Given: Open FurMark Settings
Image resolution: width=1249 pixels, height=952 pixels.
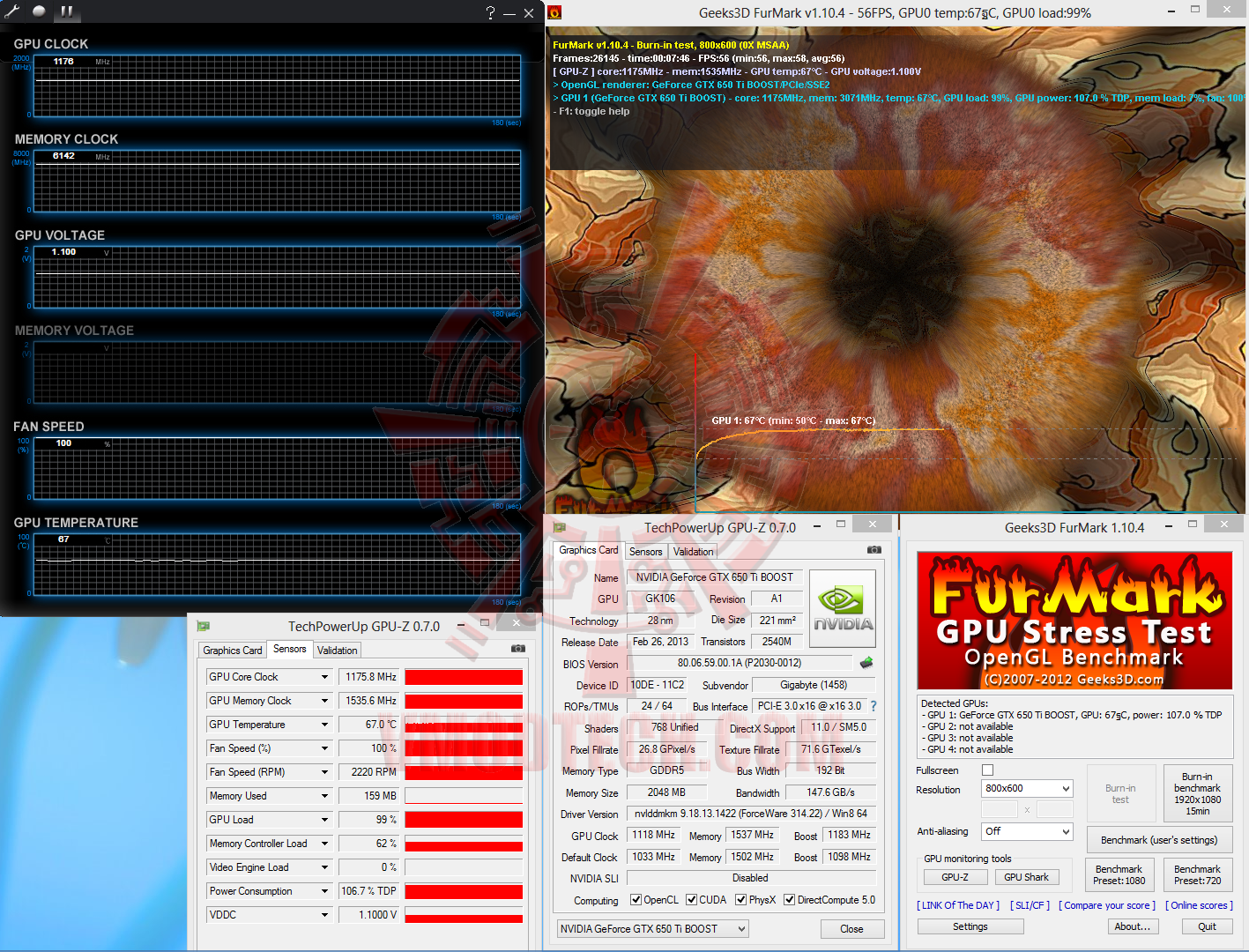Looking at the screenshot, I should 970,926.
